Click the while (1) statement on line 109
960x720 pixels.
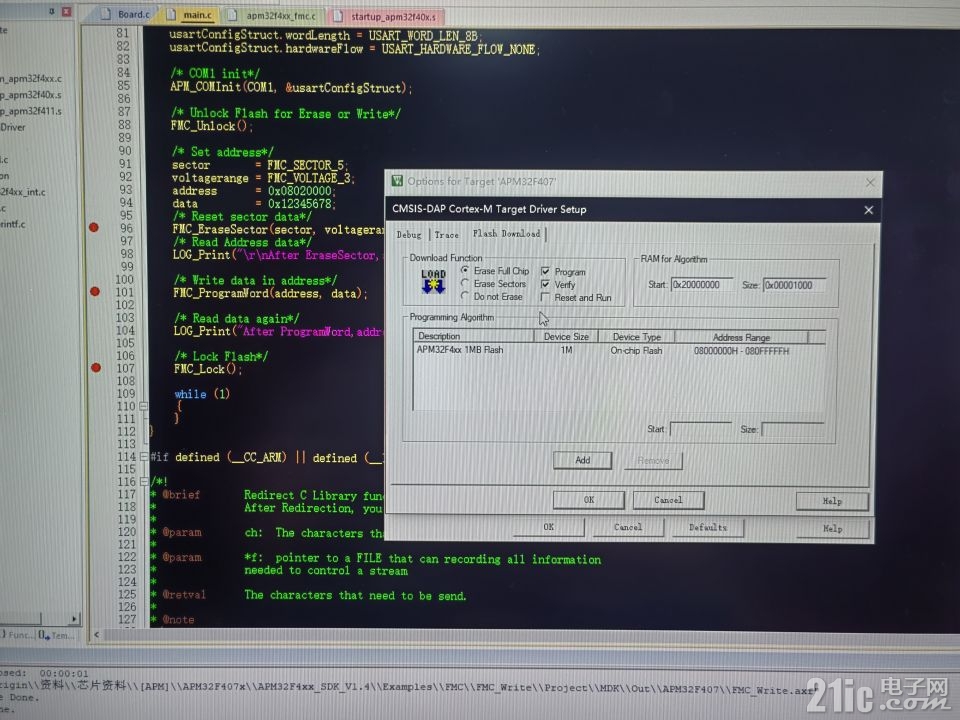click(202, 394)
